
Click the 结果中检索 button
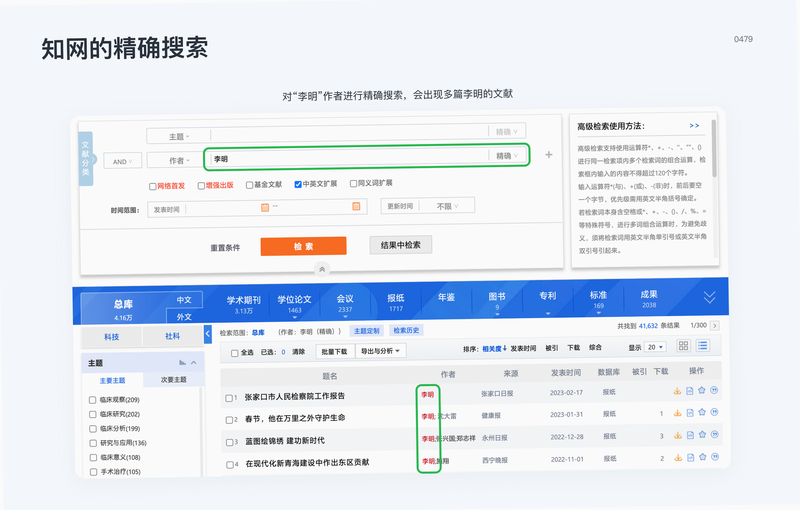[x=401, y=245]
